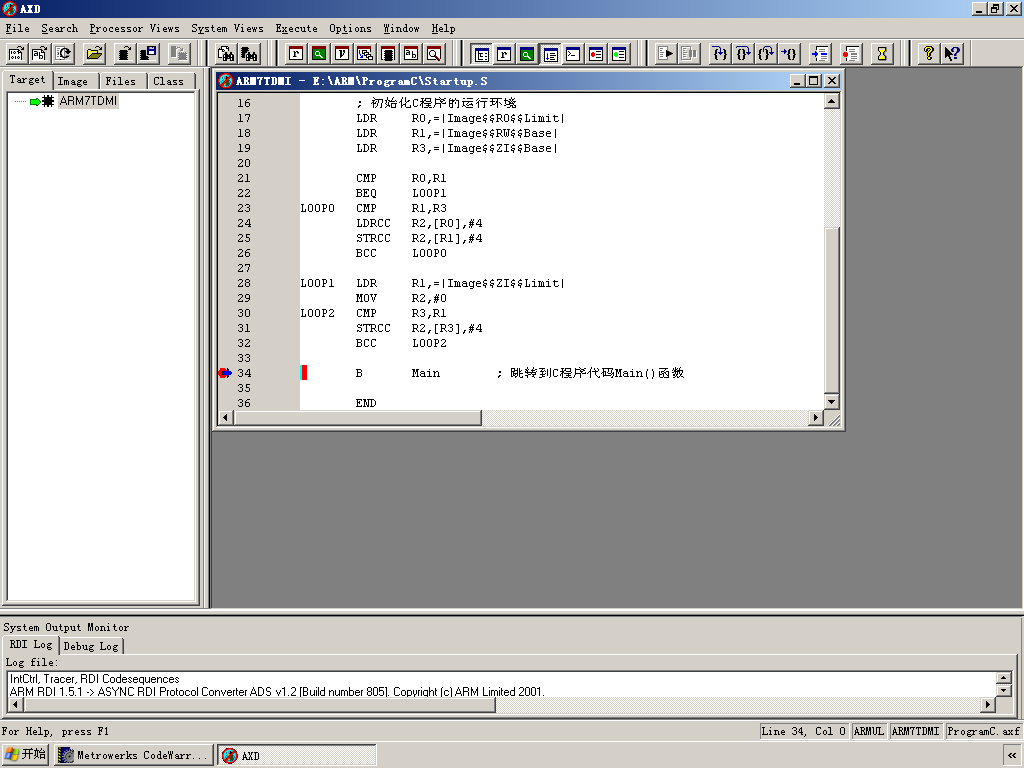The width and height of the screenshot is (1024, 768).
Task: Toggle the system Control Monitor view
Action: tap(482, 54)
